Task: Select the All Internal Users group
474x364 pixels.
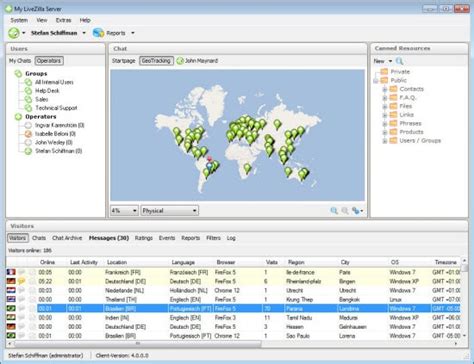Action: coord(54,82)
